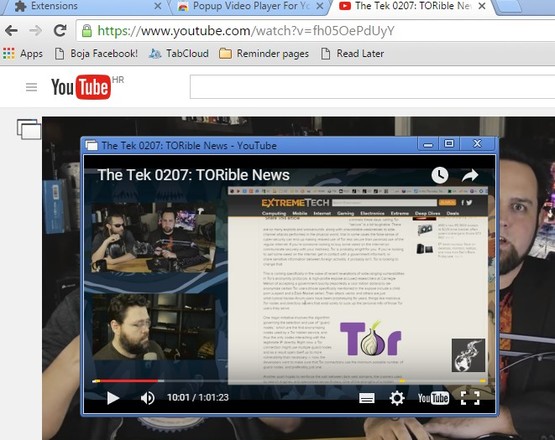Minimize the popup video window

(428, 144)
